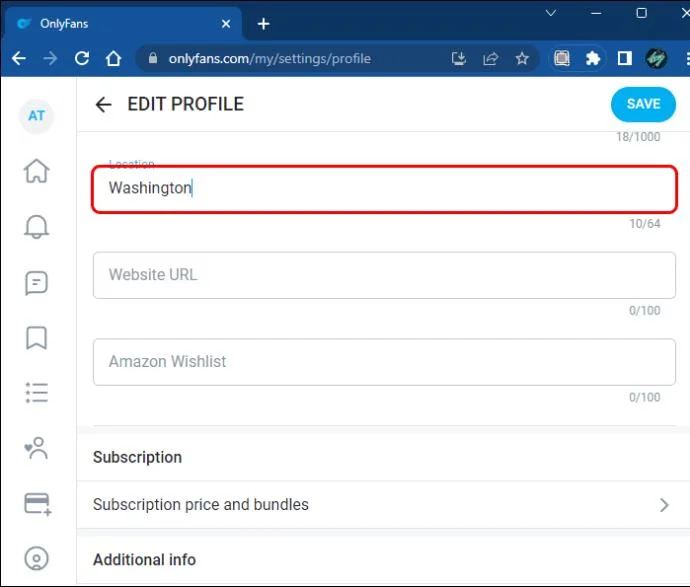Screen dimensions: 690x587
Task: Open My profile icon in sidebar
Action: pos(37,559)
